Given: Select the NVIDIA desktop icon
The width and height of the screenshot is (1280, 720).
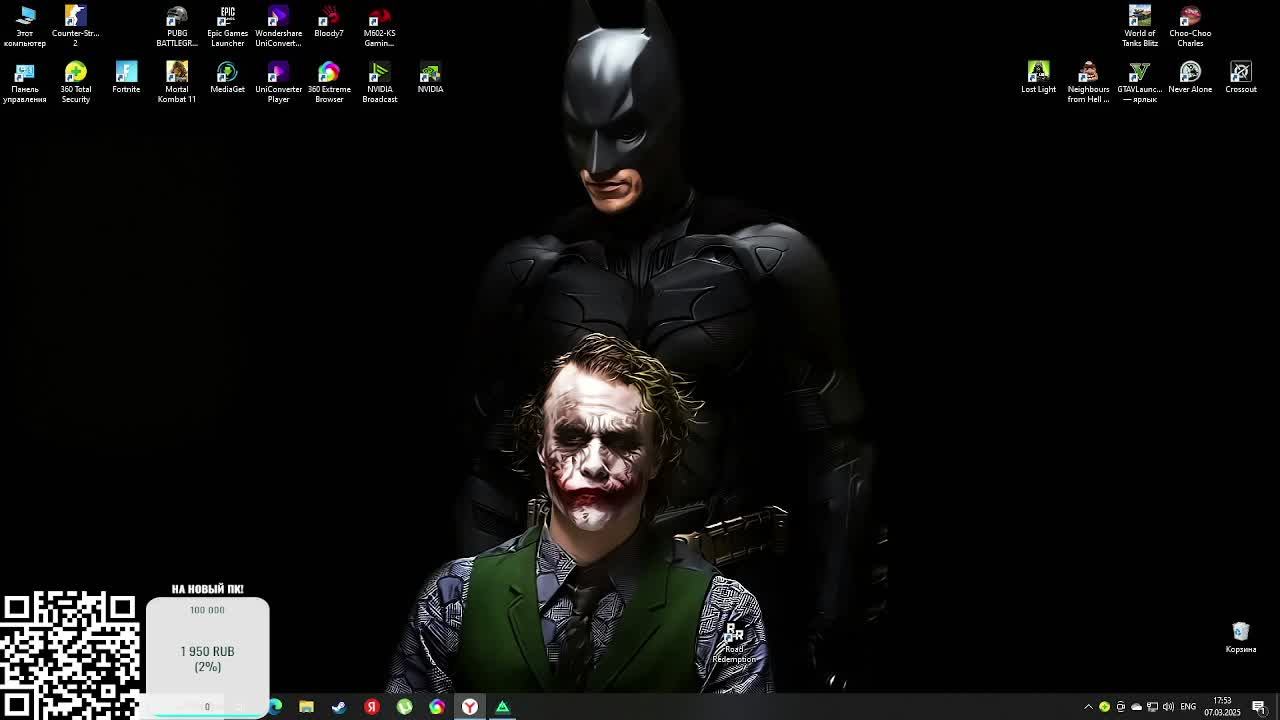Looking at the screenshot, I should click(x=430, y=78).
